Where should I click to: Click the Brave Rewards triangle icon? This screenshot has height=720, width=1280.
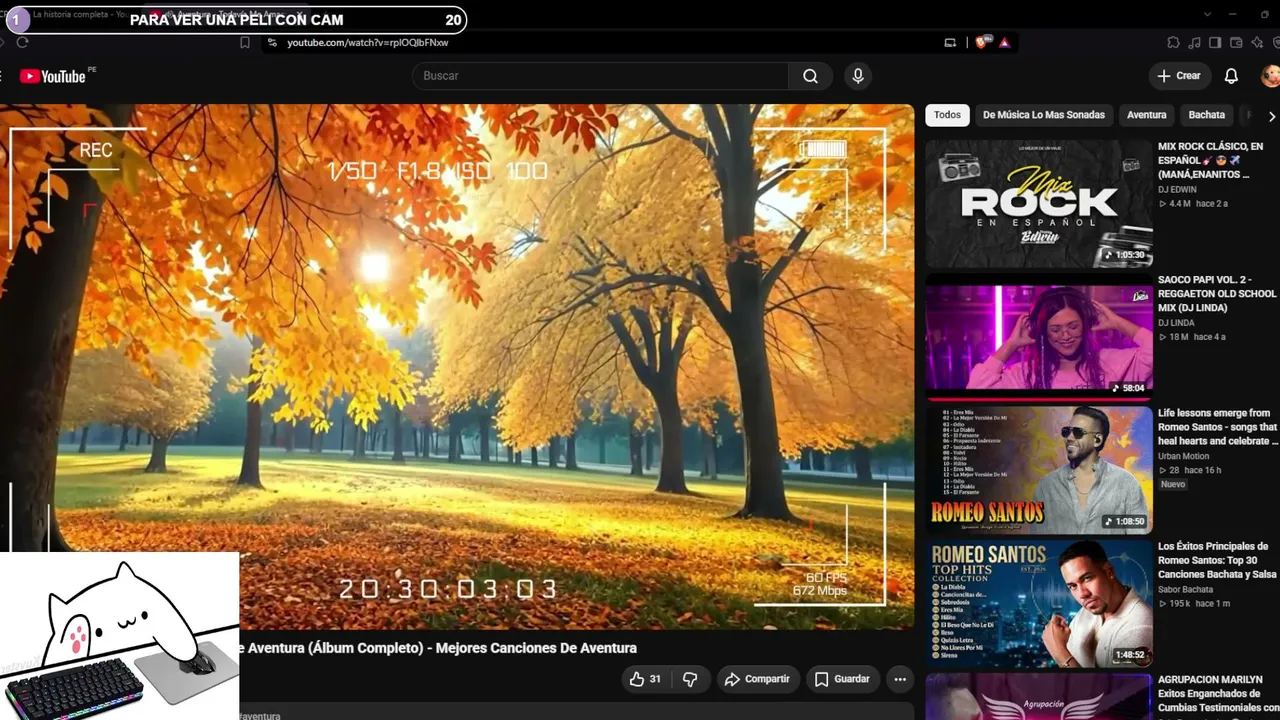1005,42
